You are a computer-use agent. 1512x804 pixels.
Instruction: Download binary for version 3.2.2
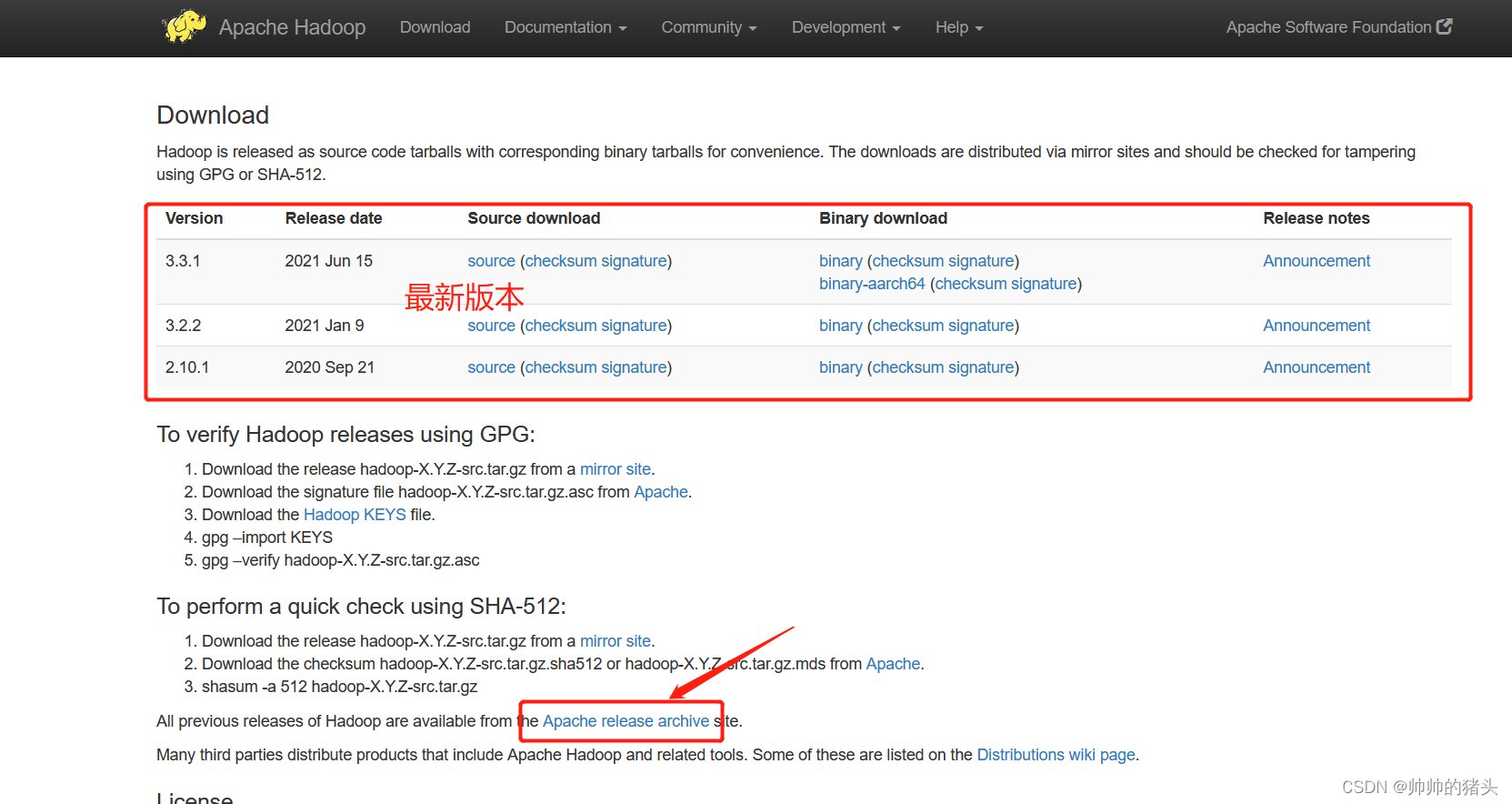click(x=840, y=326)
